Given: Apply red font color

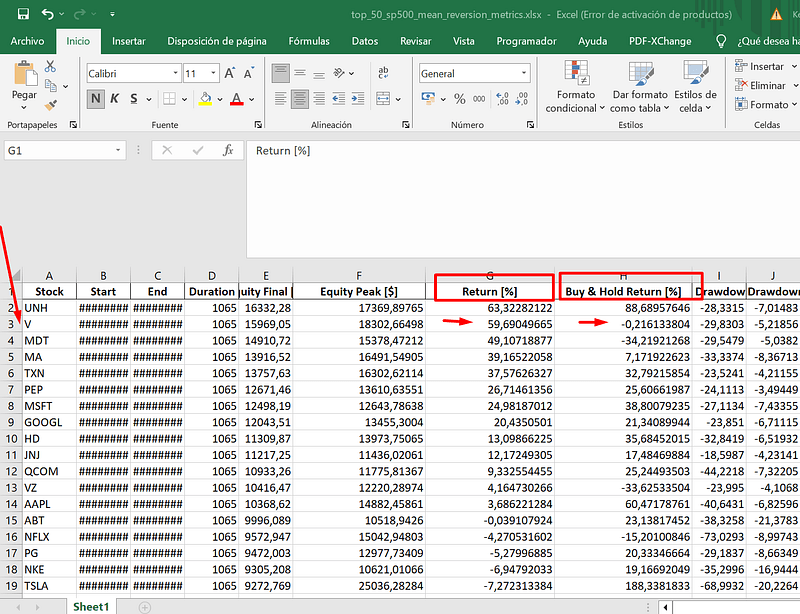Looking at the screenshot, I should 236,99.
